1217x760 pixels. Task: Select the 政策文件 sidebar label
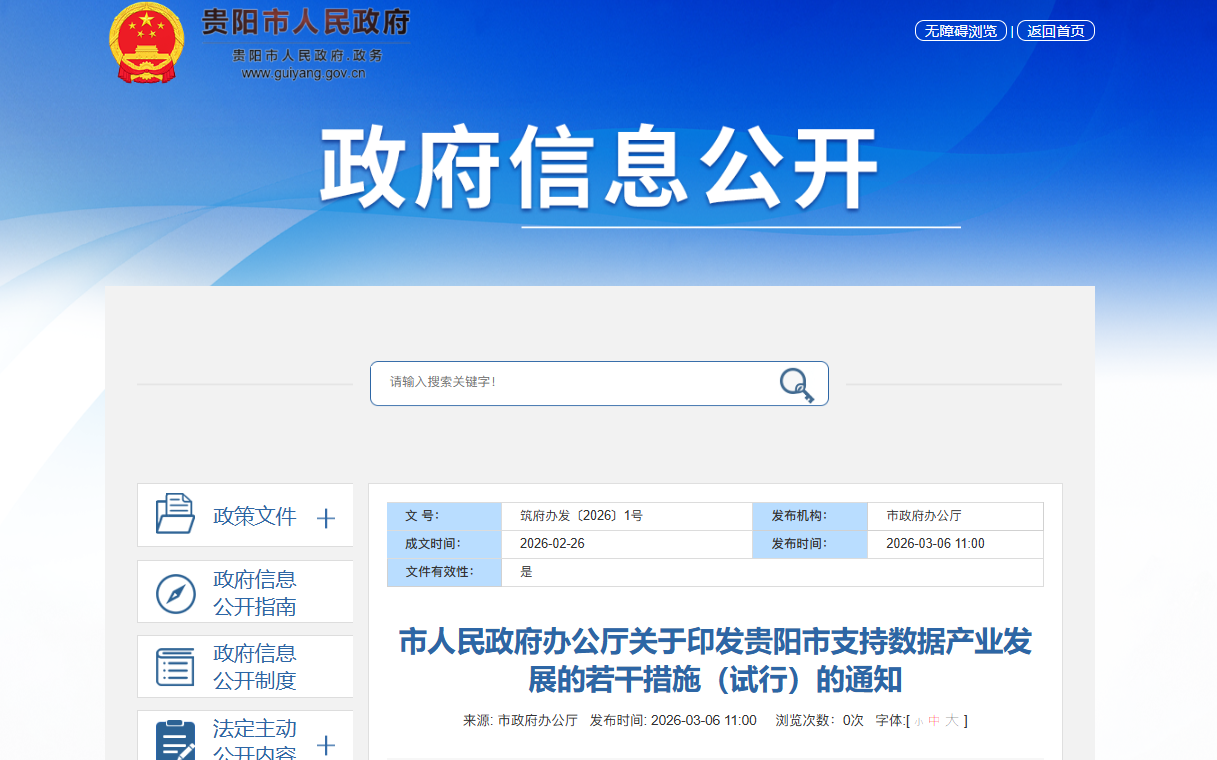(254, 517)
